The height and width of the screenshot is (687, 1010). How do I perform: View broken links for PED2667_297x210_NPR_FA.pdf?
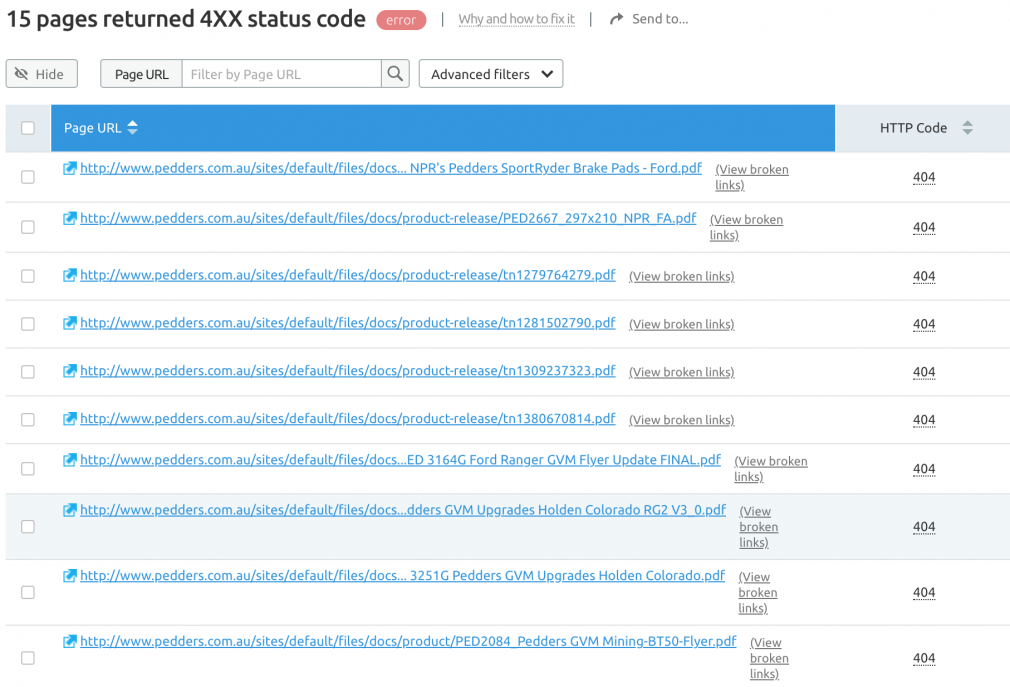[747, 227]
